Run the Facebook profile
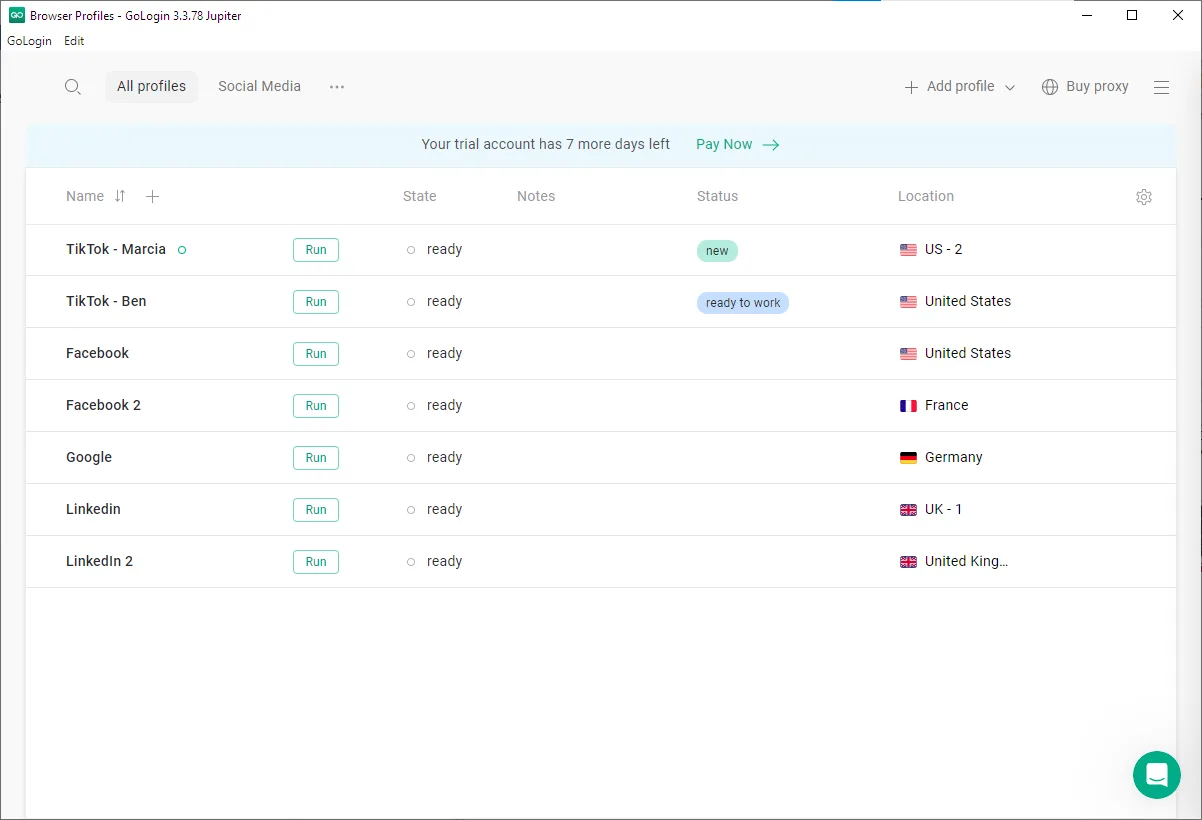Image resolution: width=1202 pixels, height=820 pixels. click(x=316, y=354)
